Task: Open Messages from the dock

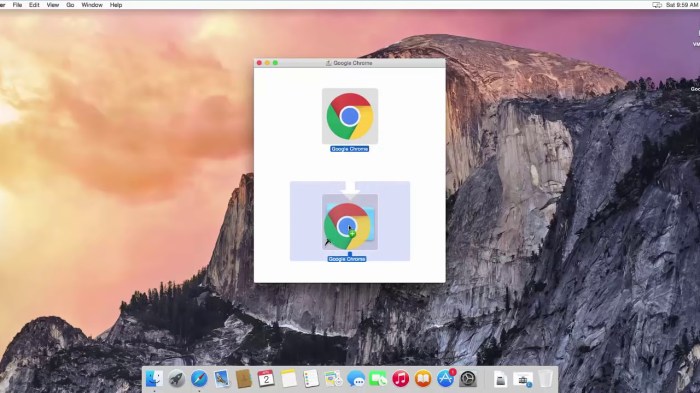Action: coord(356,379)
